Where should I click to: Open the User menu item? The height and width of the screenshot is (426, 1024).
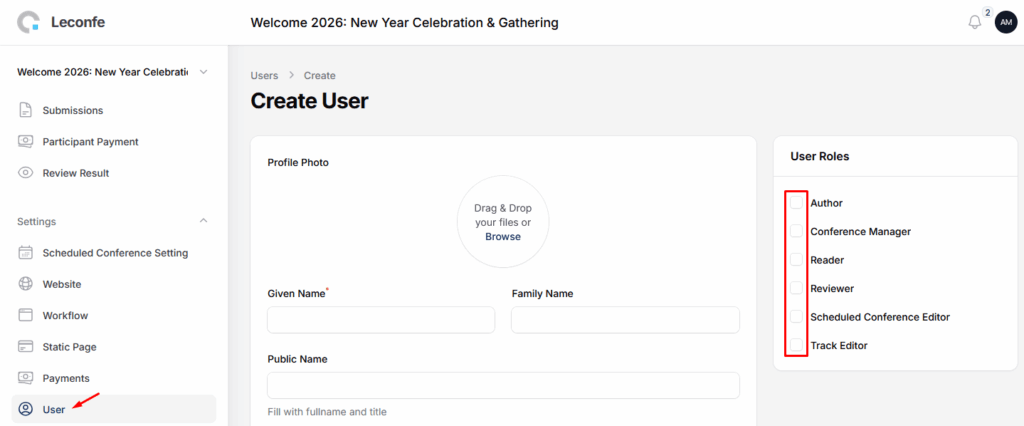coord(54,409)
